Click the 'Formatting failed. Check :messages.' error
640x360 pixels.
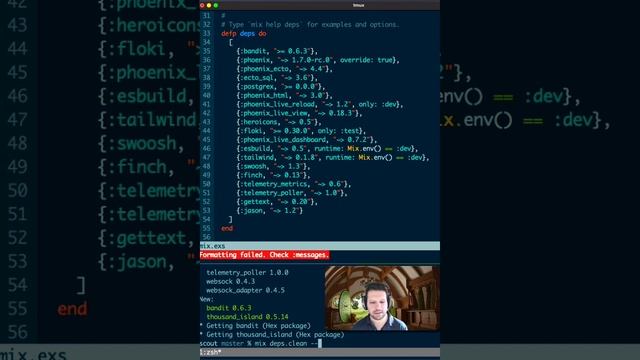[264, 255]
